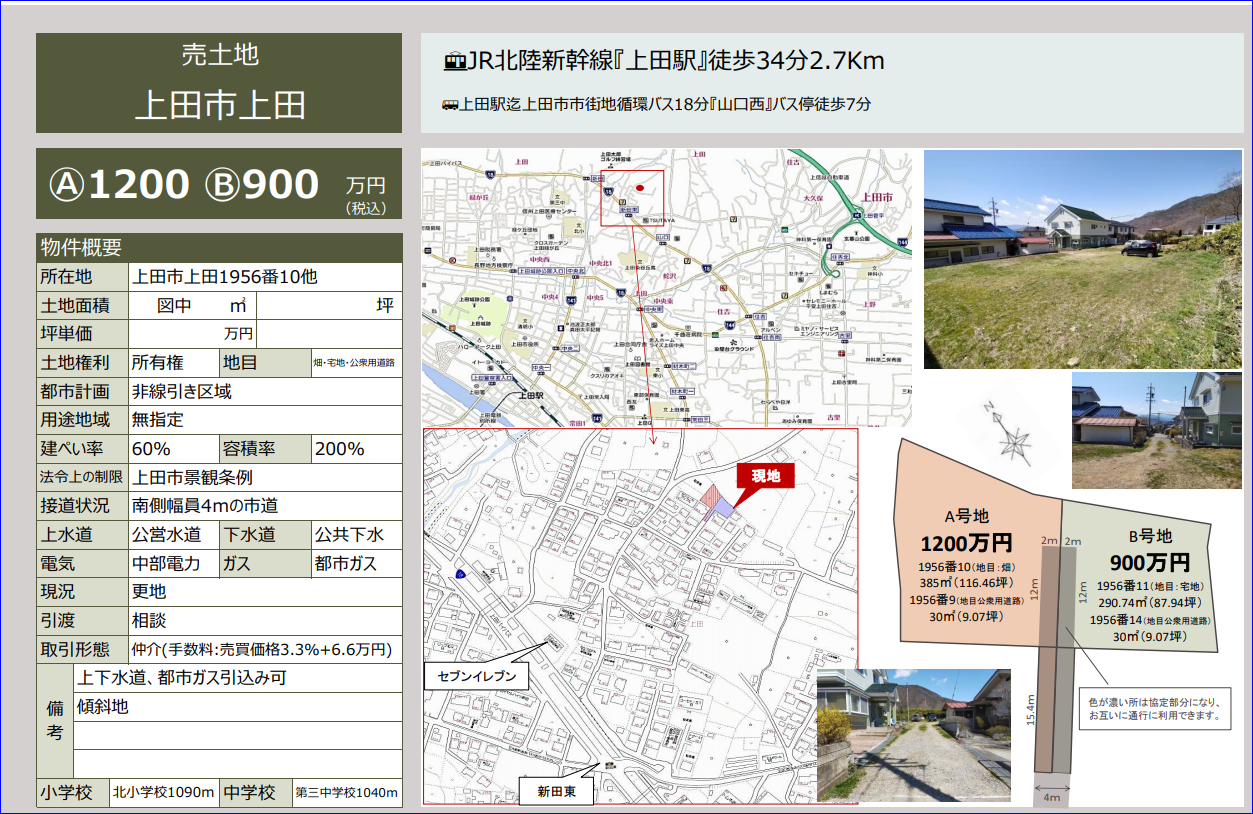Screen dimensions: 1253x814
Task: Open the large grassy lot photo
Action: 1082,260
